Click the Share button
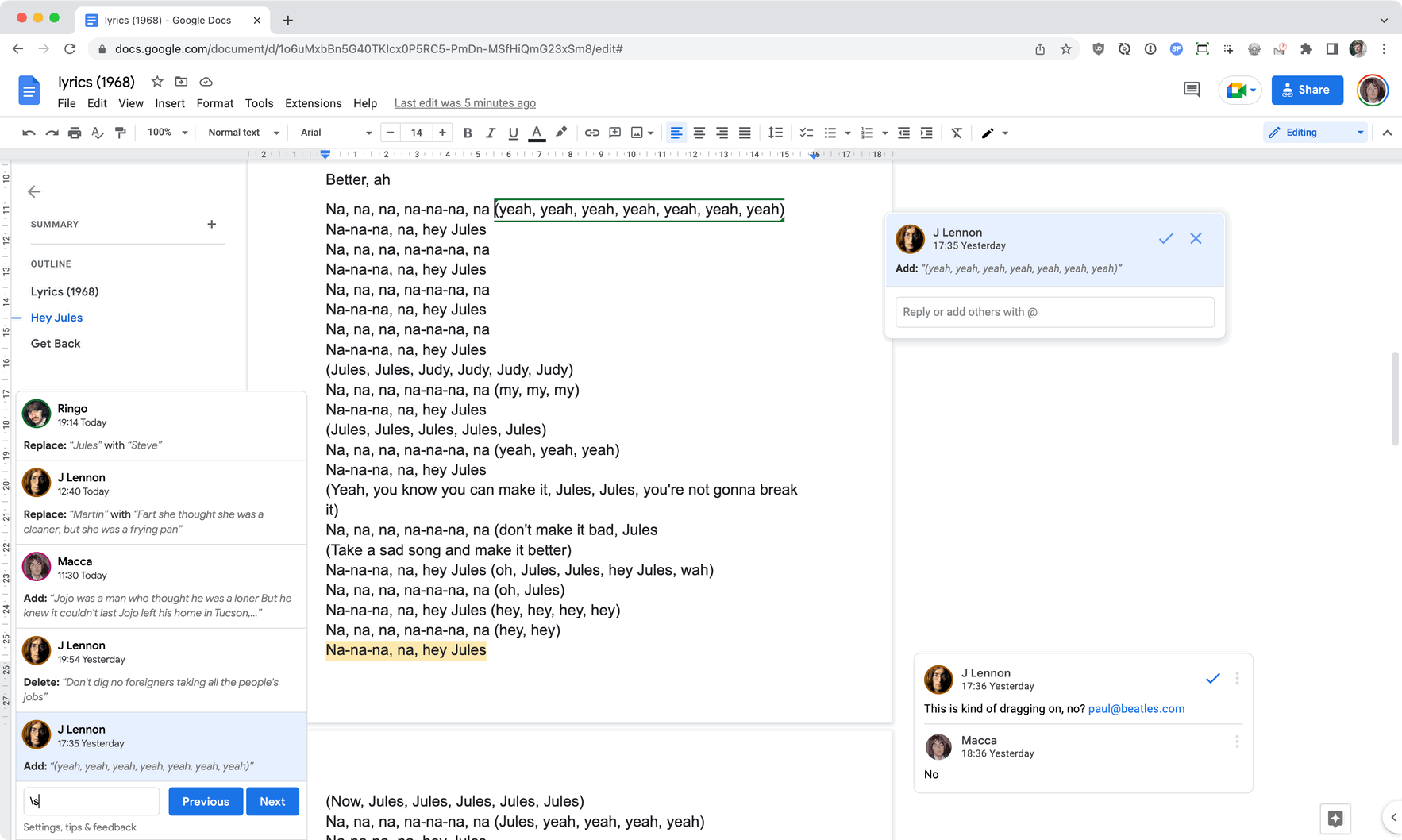 pyautogui.click(x=1307, y=90)
